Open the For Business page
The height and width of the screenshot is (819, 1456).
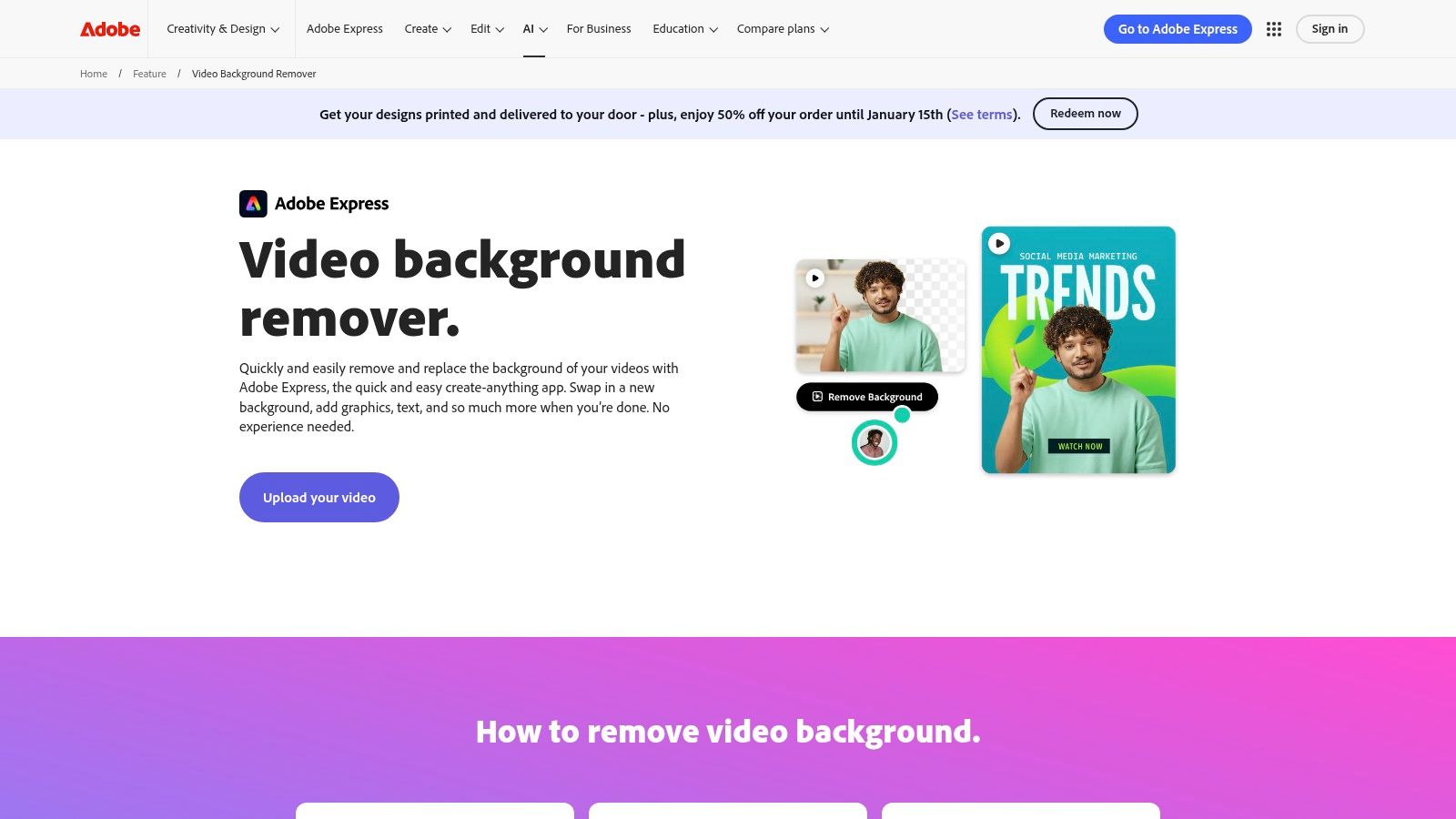(599, 28)
